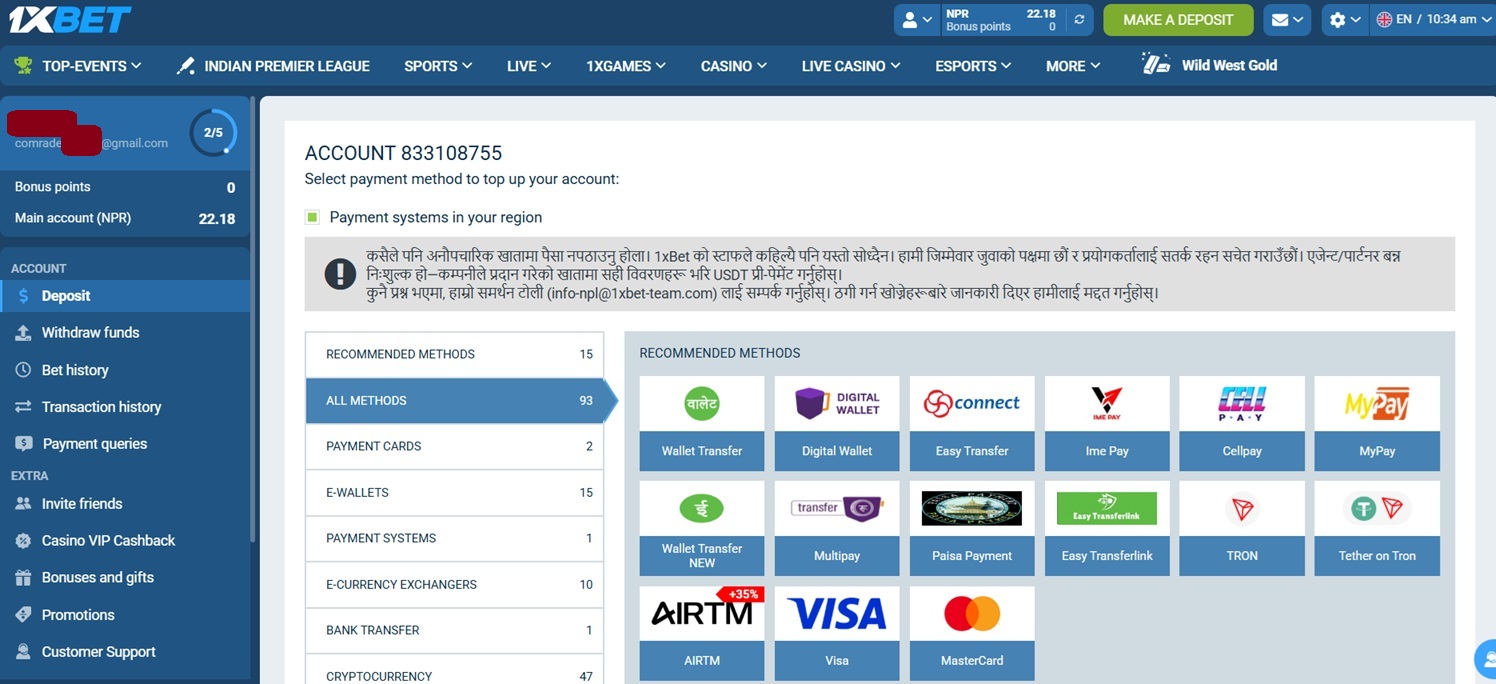Click the Main account (NPR) balance row
This screenshot has width=1496, height=684.
pyautogui.click(x=125, y=218)
